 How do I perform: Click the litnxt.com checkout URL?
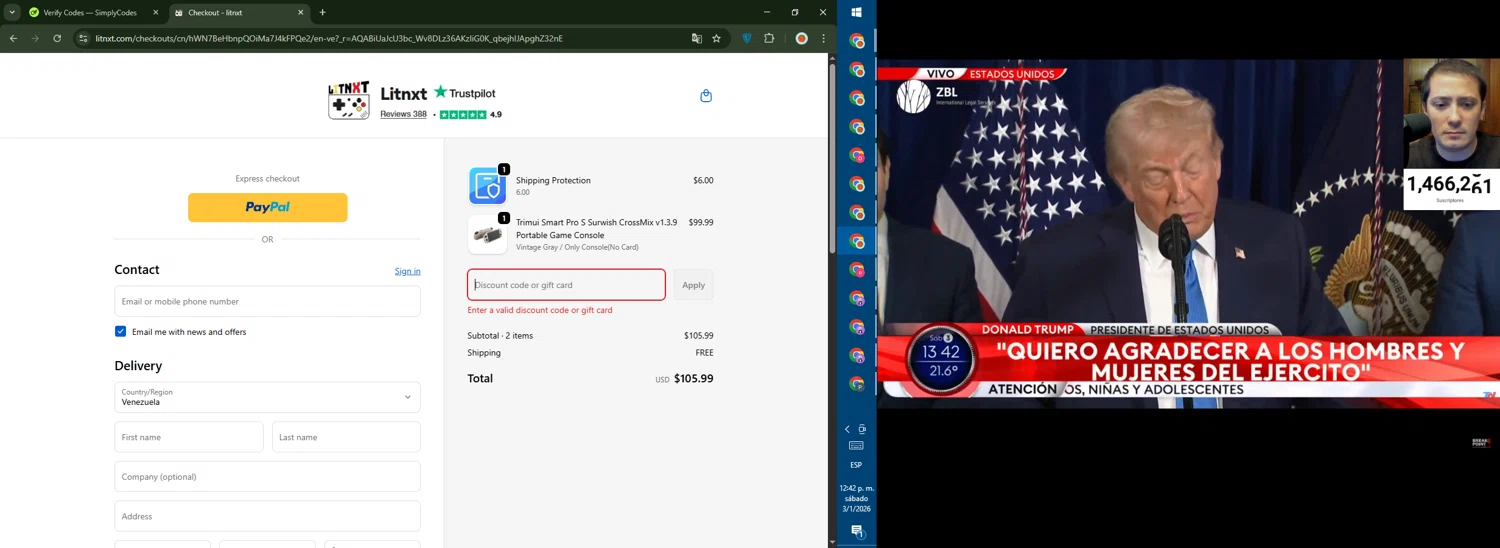pos(329,39)
